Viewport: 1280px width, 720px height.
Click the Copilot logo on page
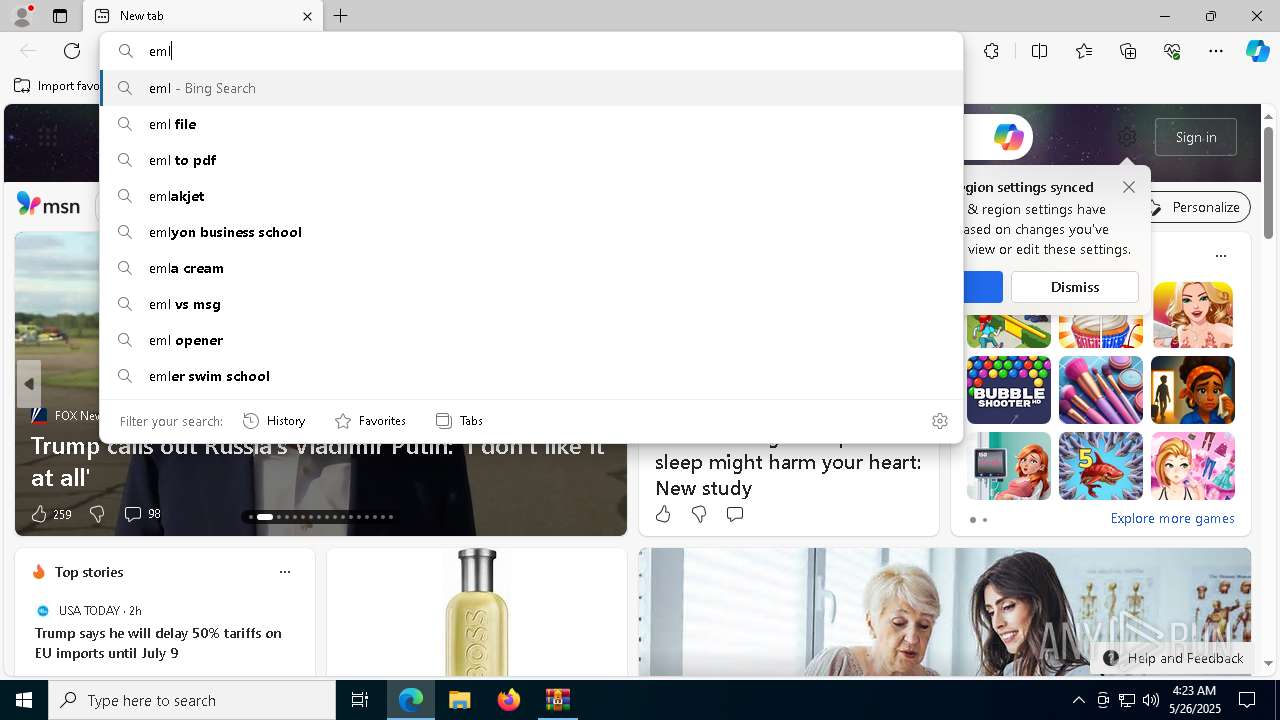[1008, 137]
